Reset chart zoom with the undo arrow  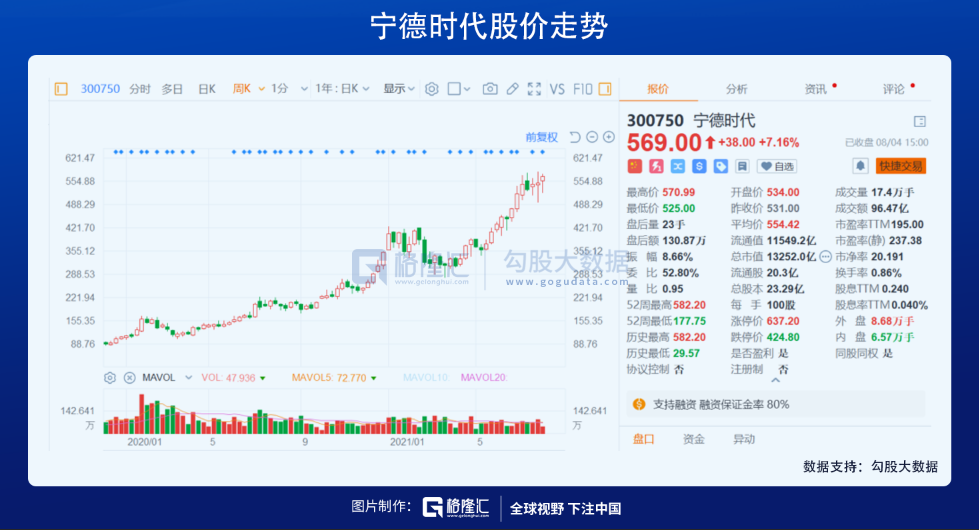(575, 137)
